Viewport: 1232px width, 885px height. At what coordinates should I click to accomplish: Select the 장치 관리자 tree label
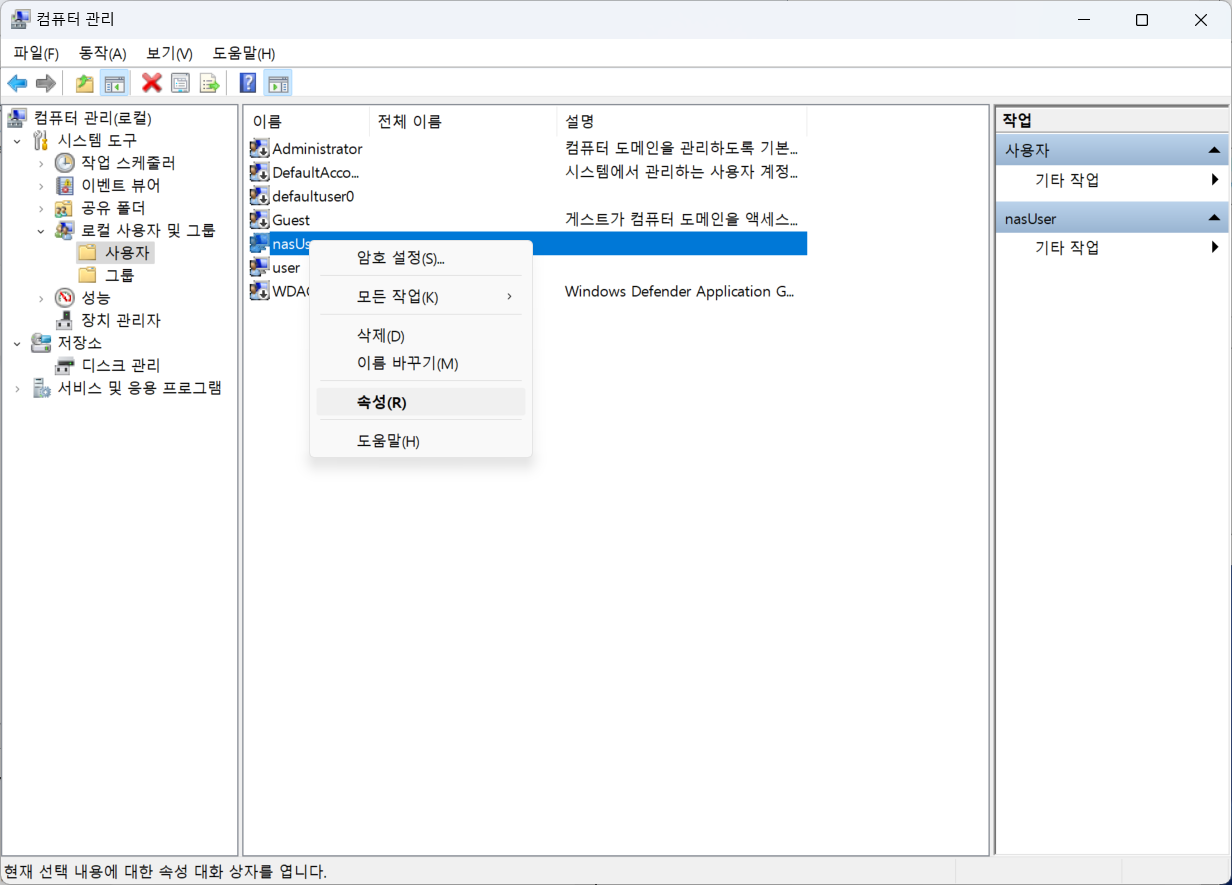click(x=120, y=321)
